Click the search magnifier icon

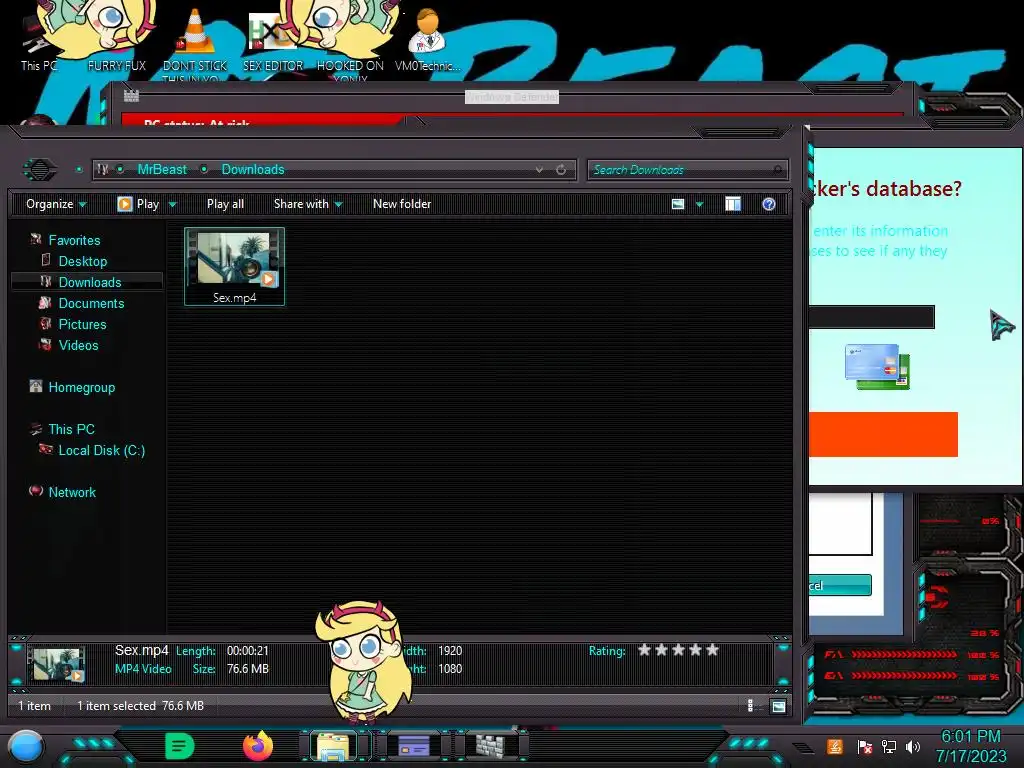(777, 170)
